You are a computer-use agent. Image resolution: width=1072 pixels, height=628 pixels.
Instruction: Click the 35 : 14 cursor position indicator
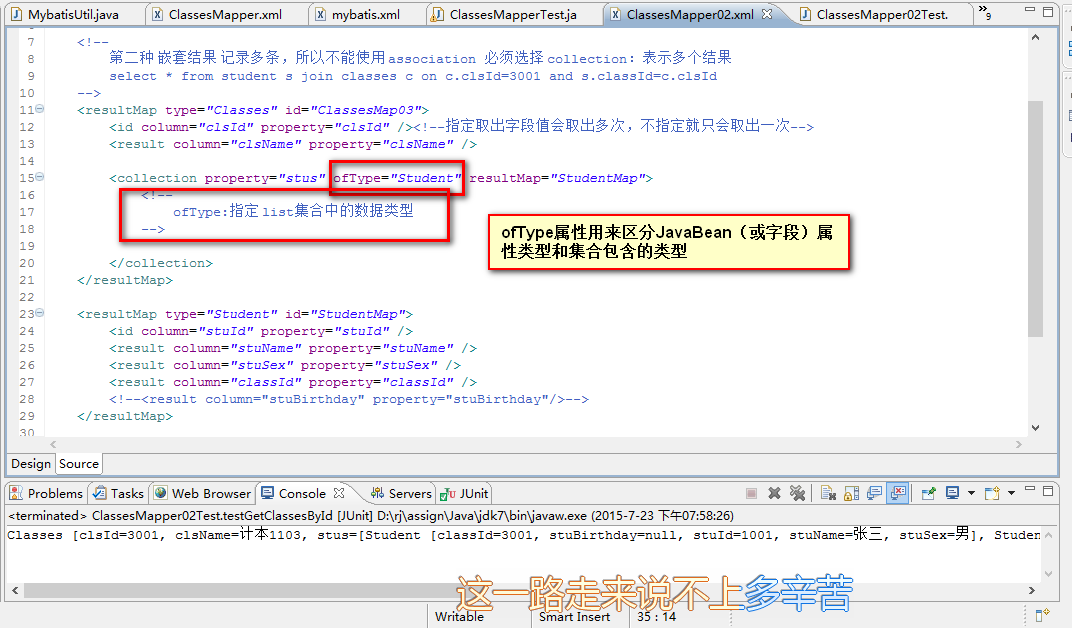(x=656, y=616)
